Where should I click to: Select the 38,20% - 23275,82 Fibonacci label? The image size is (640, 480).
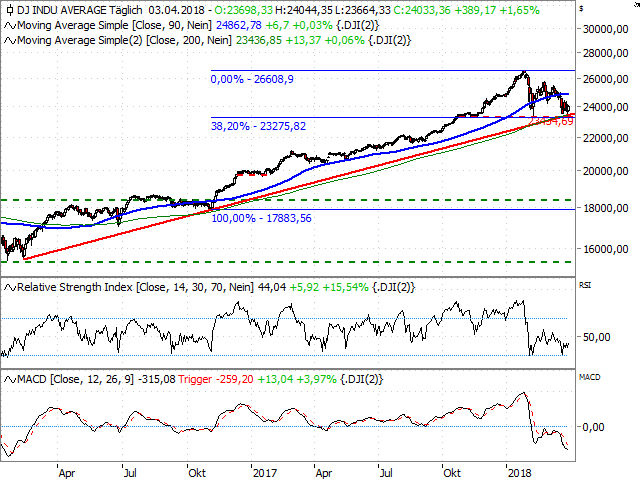point(258,126)
